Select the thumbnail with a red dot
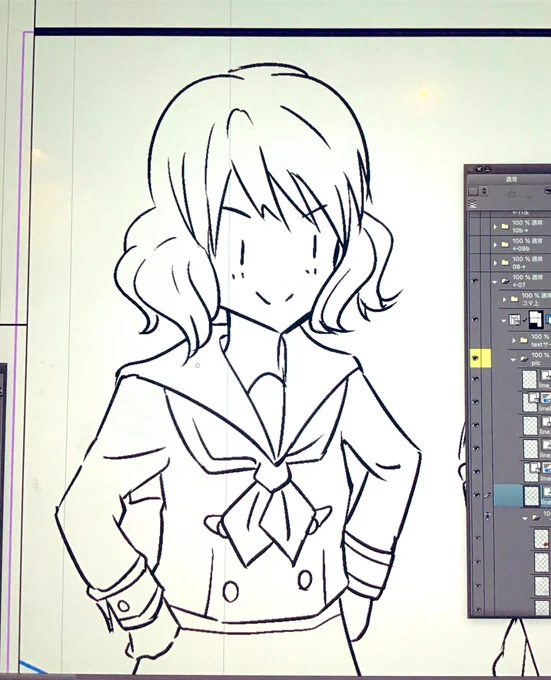 point(542,539)
